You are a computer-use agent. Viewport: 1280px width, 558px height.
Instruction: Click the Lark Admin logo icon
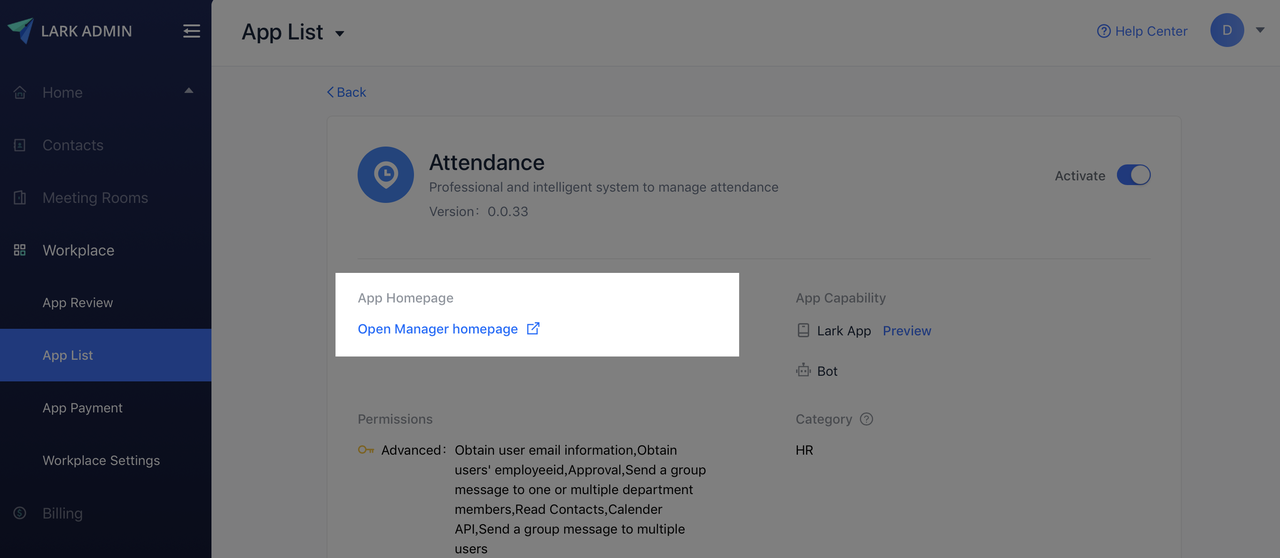coord(20,30)
